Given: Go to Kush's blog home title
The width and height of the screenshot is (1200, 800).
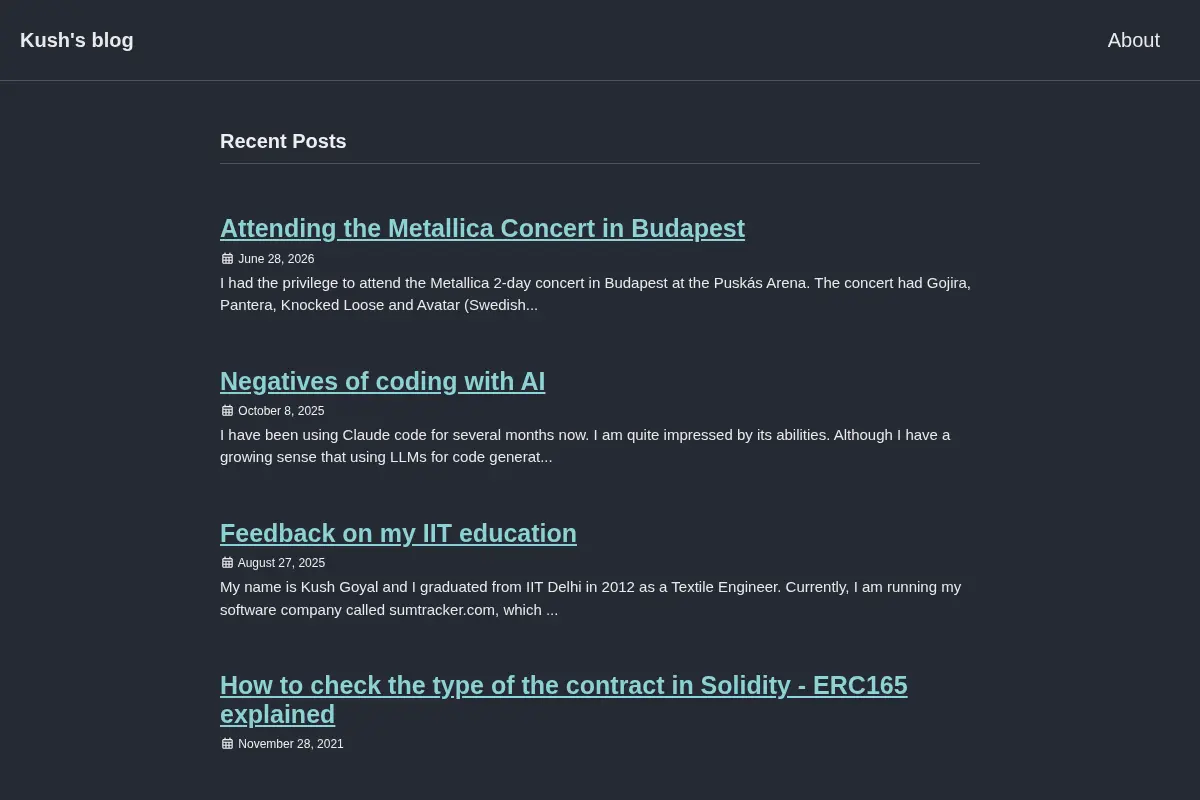Looking at the screenshot, I should pyautogui.click(x=77, y=40).
